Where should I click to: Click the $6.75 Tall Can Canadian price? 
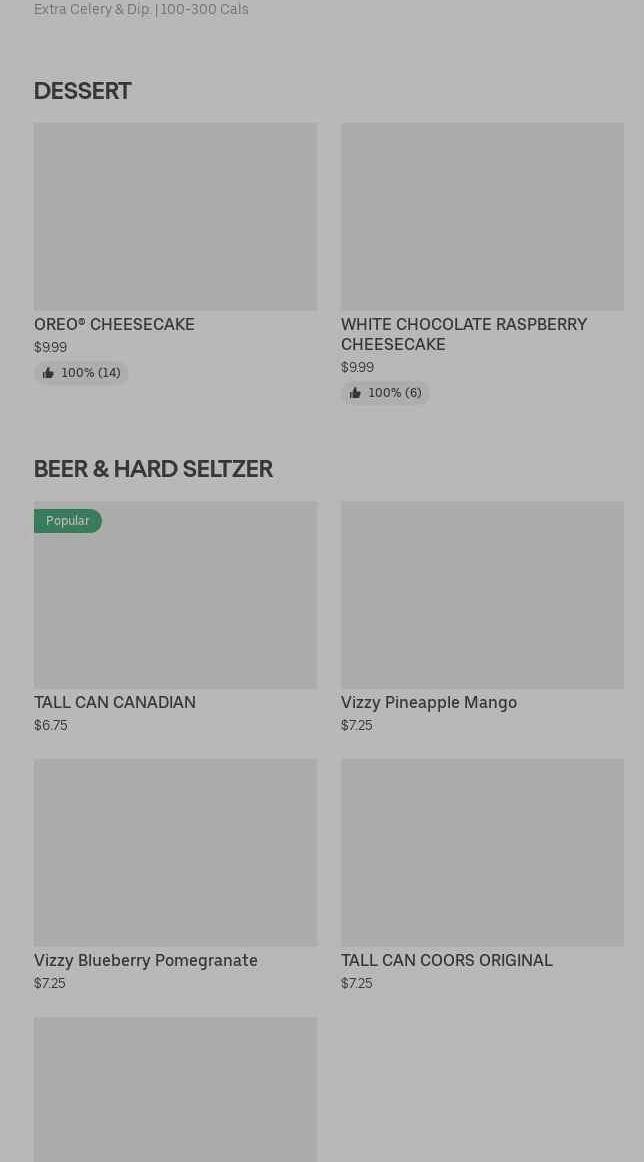click(51, 725)
